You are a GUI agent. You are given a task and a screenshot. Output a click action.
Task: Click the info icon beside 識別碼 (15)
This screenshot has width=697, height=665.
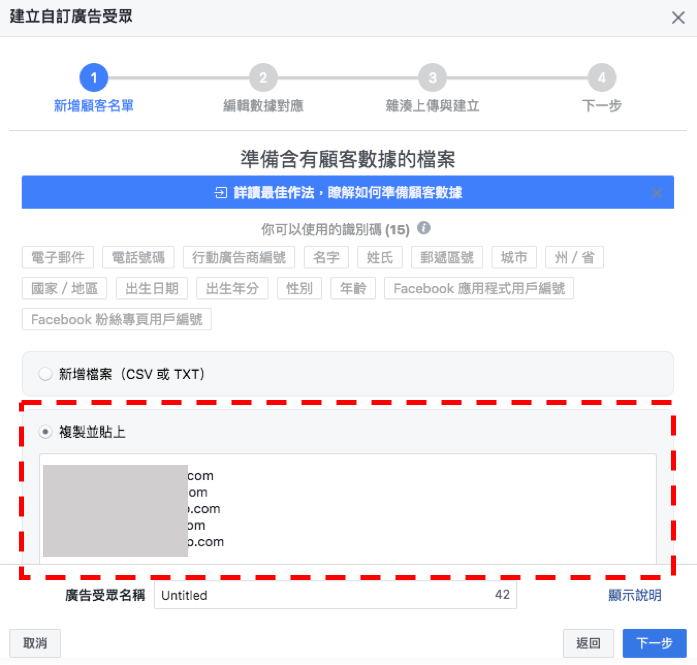424,228
